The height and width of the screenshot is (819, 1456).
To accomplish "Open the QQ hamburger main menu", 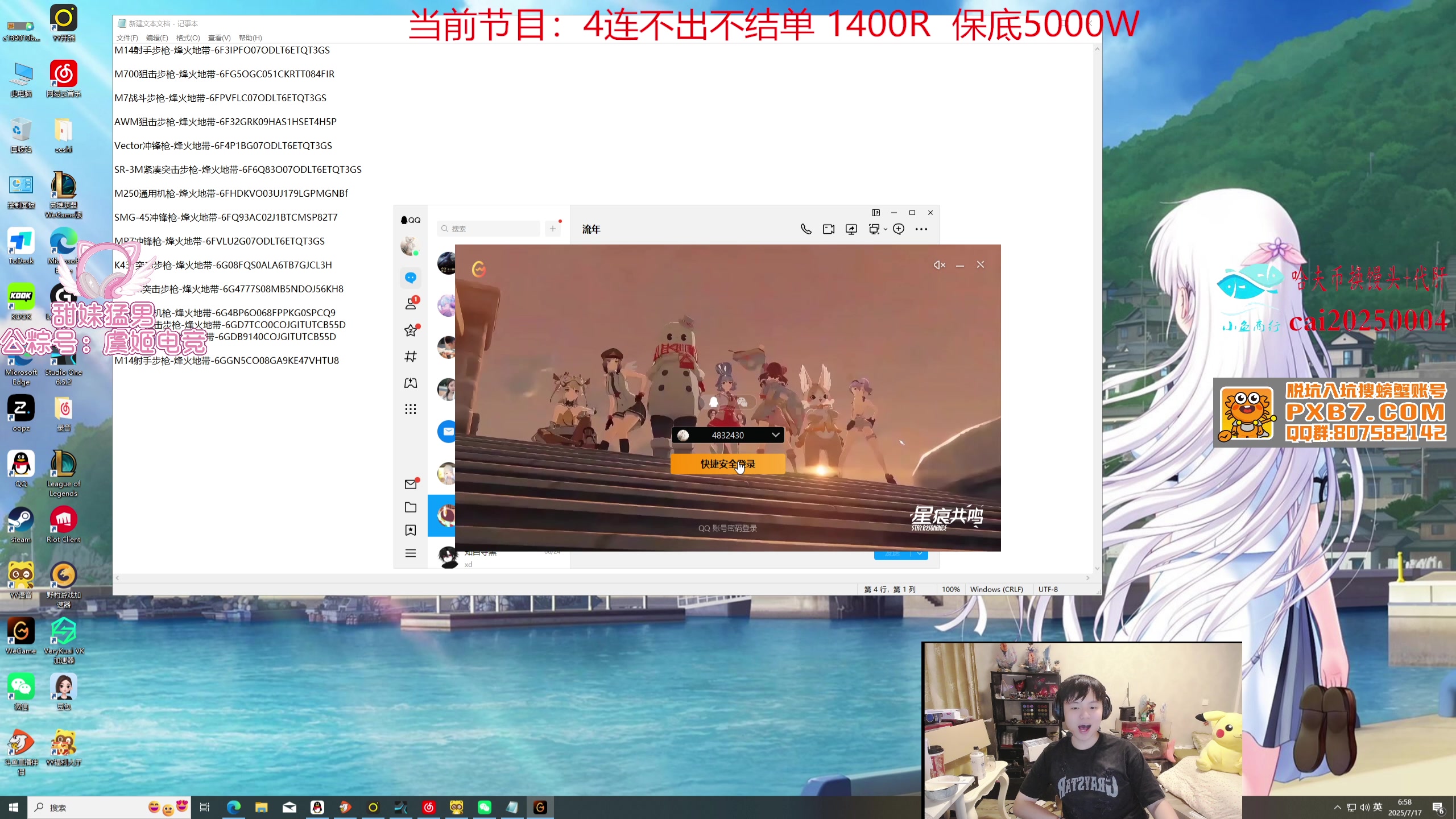I will tap(411, 553).
